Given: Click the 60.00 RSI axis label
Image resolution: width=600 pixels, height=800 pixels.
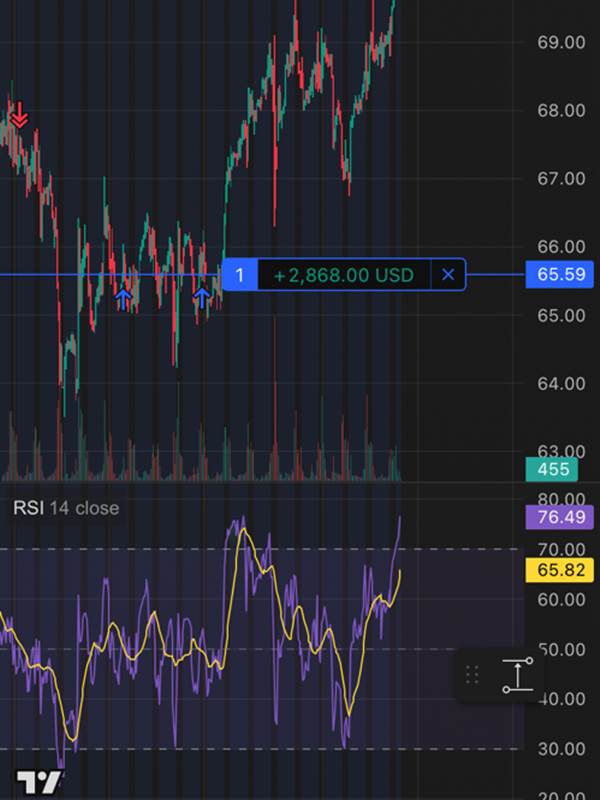Looking at the screenshot, I should 561,599.
